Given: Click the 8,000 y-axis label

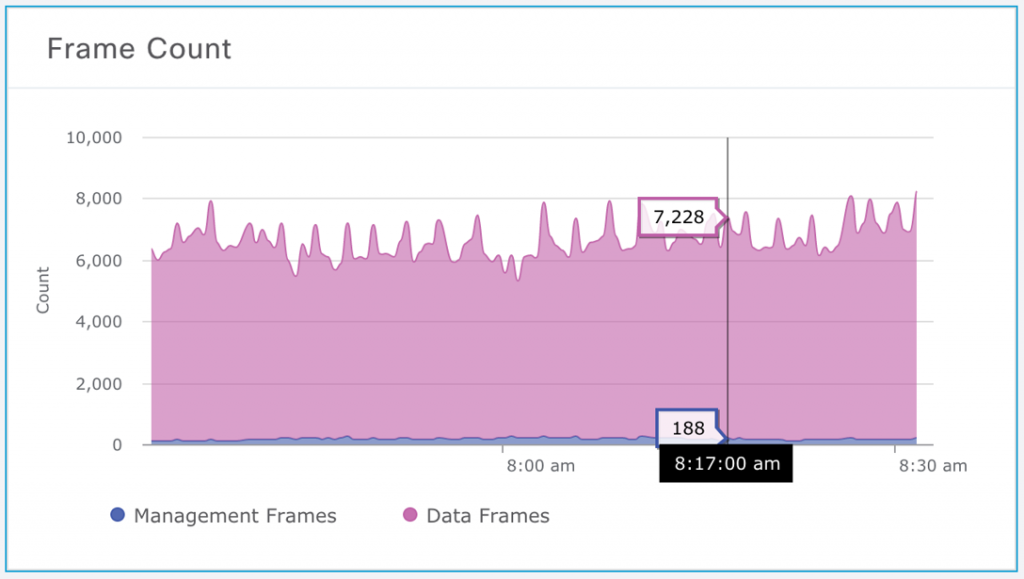Looking at the screenshot, I should [x=100, y=199].
